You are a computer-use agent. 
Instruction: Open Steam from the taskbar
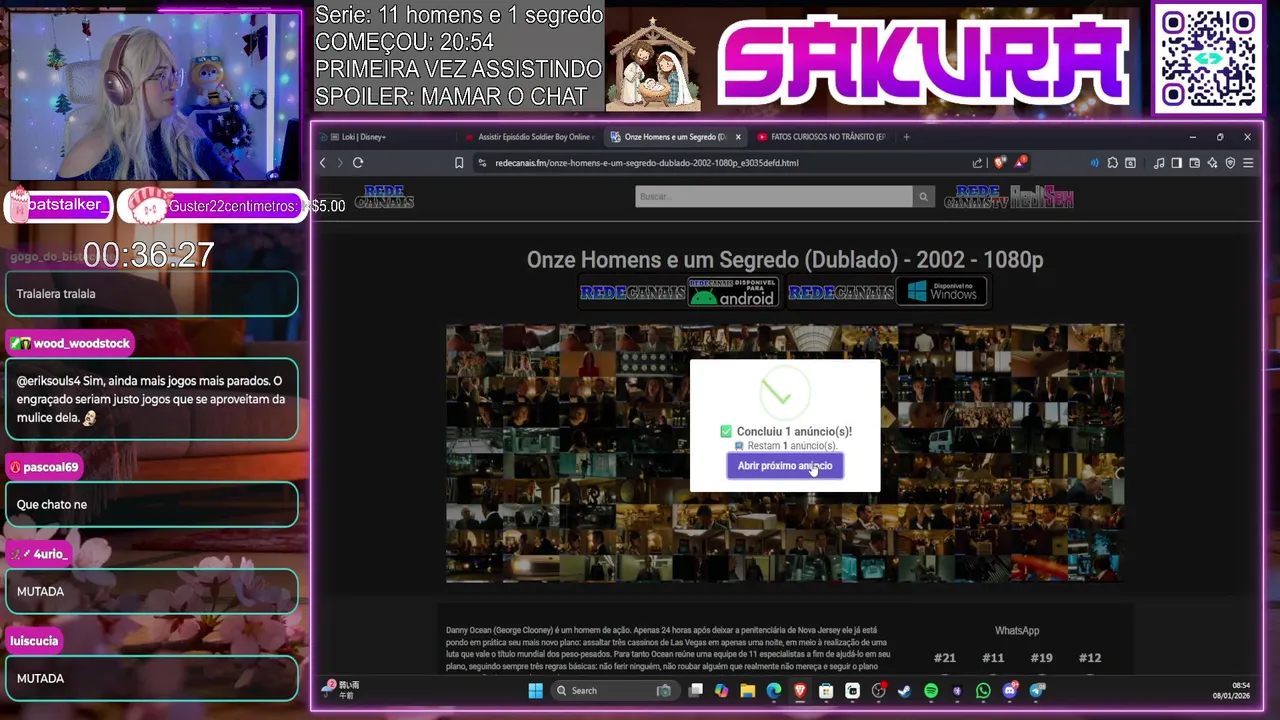[x=905, y=691]
